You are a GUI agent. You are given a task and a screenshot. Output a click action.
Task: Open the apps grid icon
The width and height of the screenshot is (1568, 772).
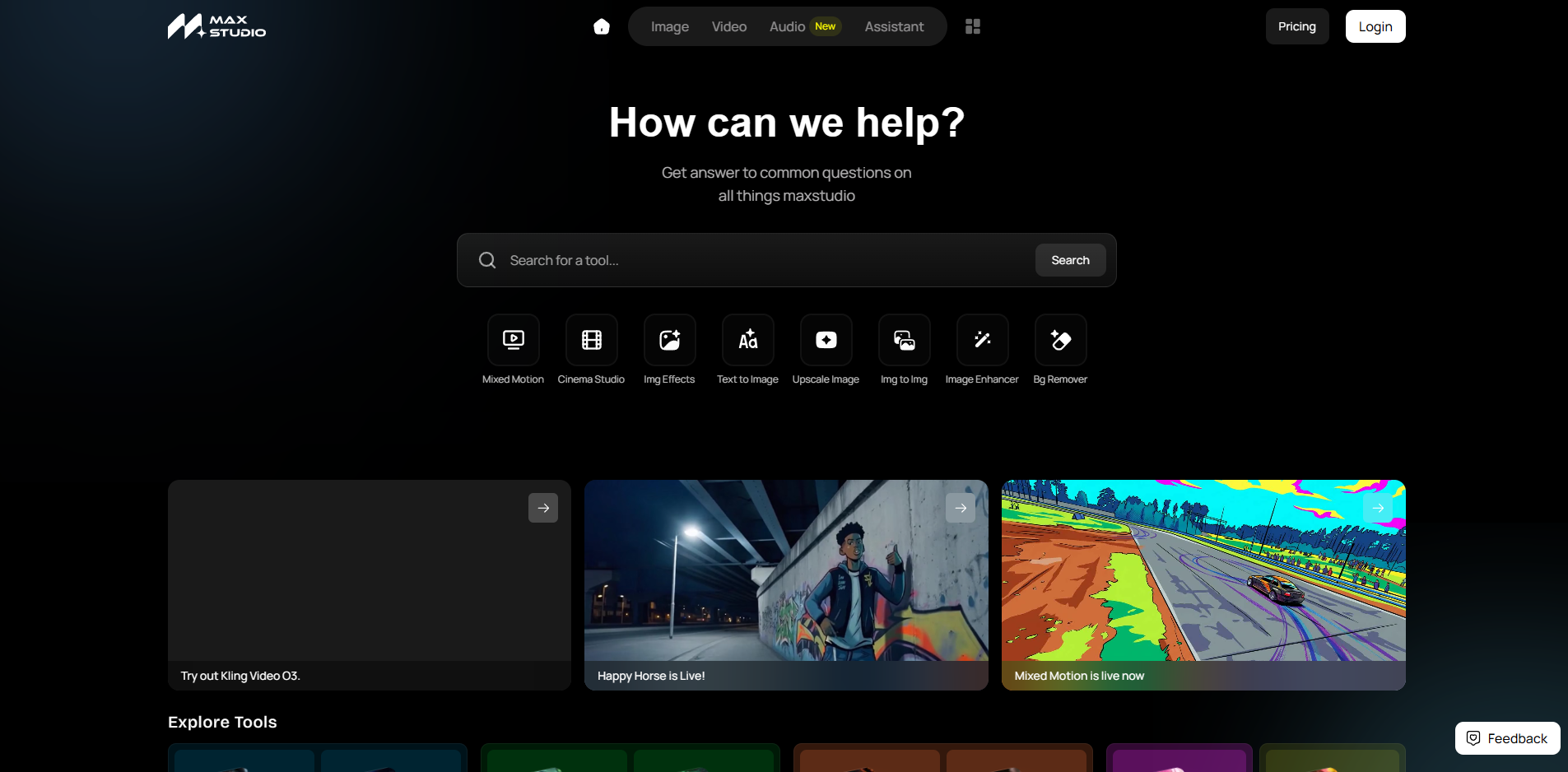973,26
